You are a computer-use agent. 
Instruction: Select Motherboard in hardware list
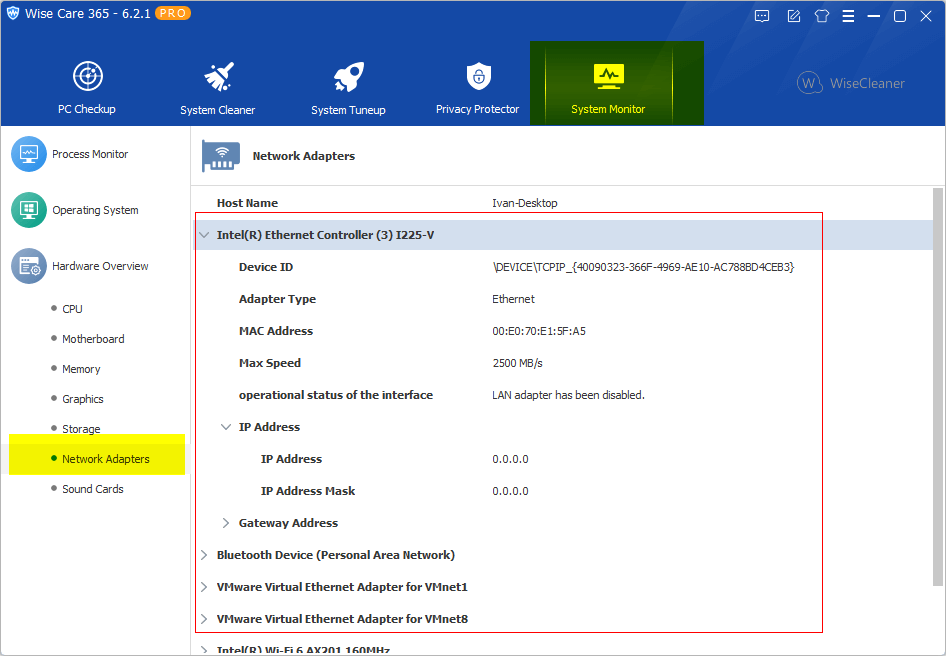[x=94, y=339]
